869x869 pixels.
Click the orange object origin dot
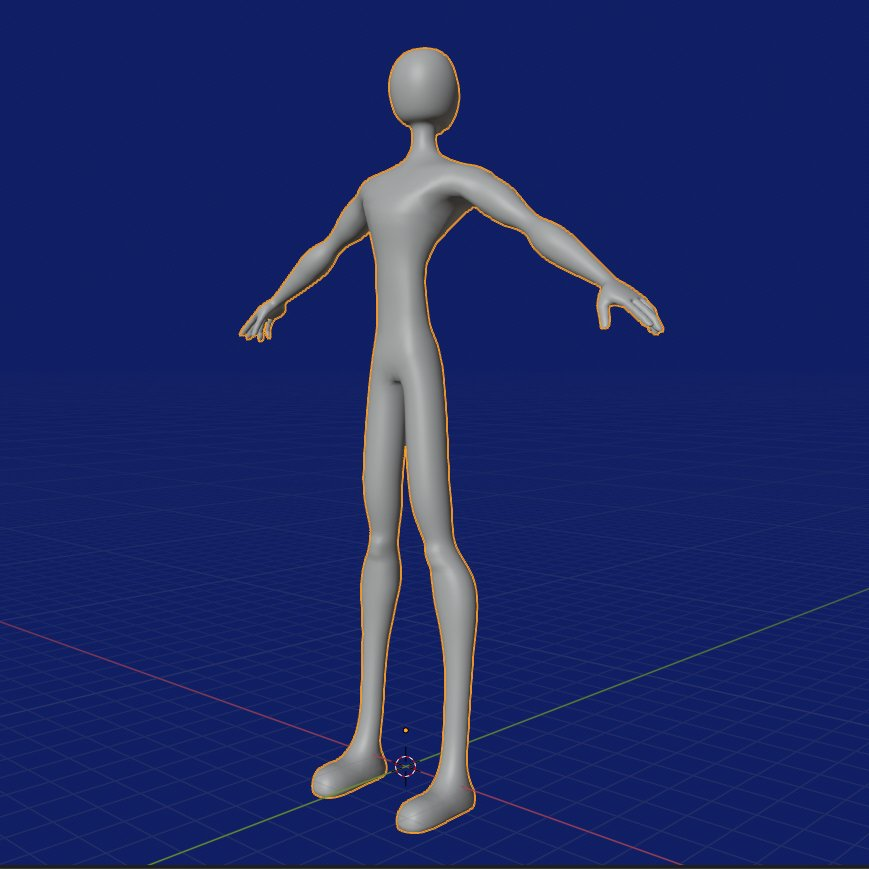pos(406,731)
